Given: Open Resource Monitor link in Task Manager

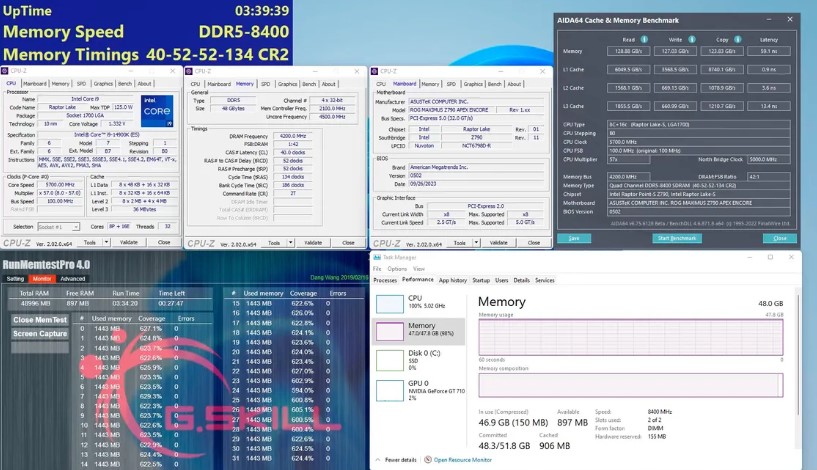Looking at the screenshot, I should (x=463, y=460).
